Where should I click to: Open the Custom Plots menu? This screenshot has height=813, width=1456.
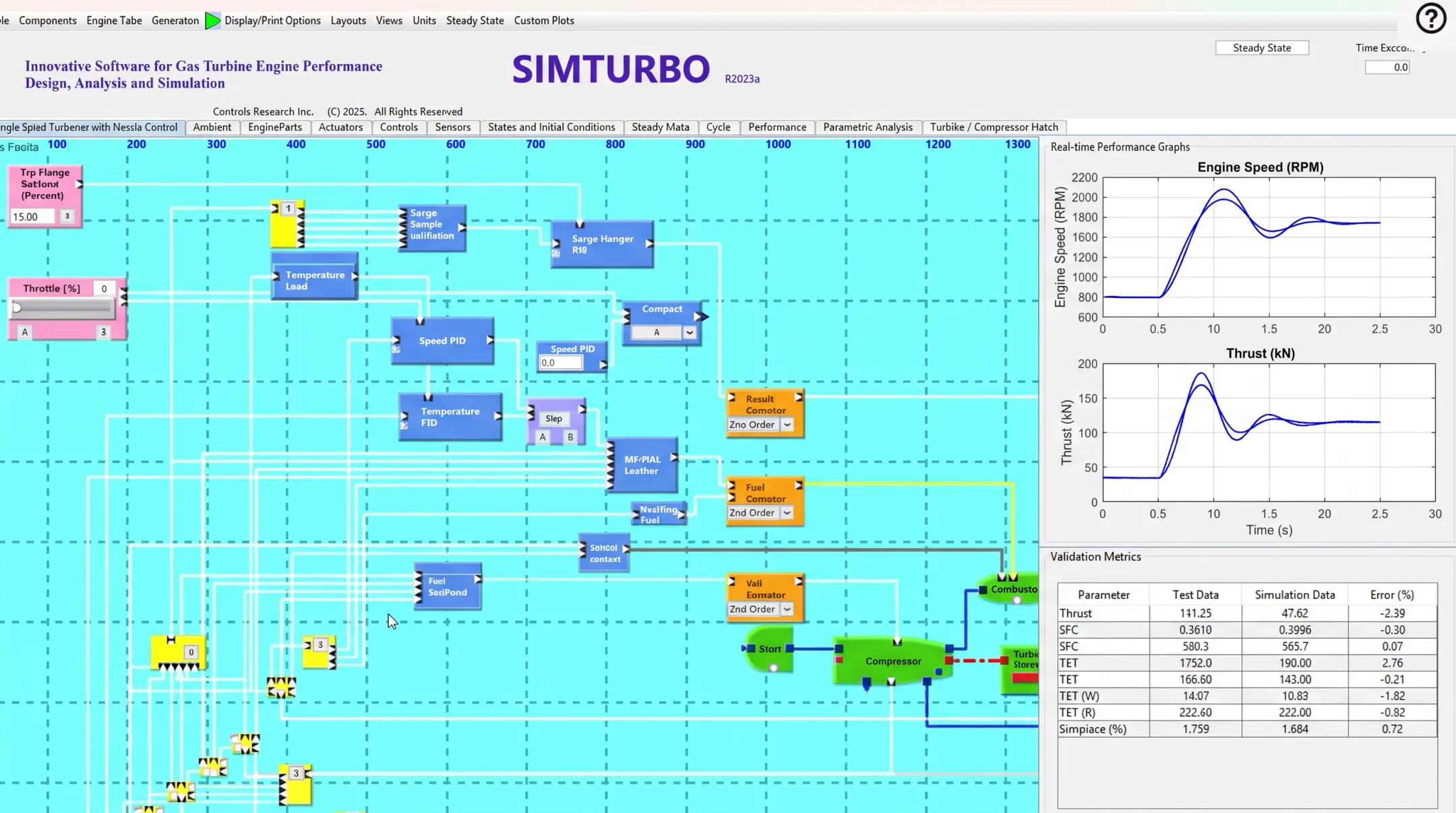click(544, 20)
